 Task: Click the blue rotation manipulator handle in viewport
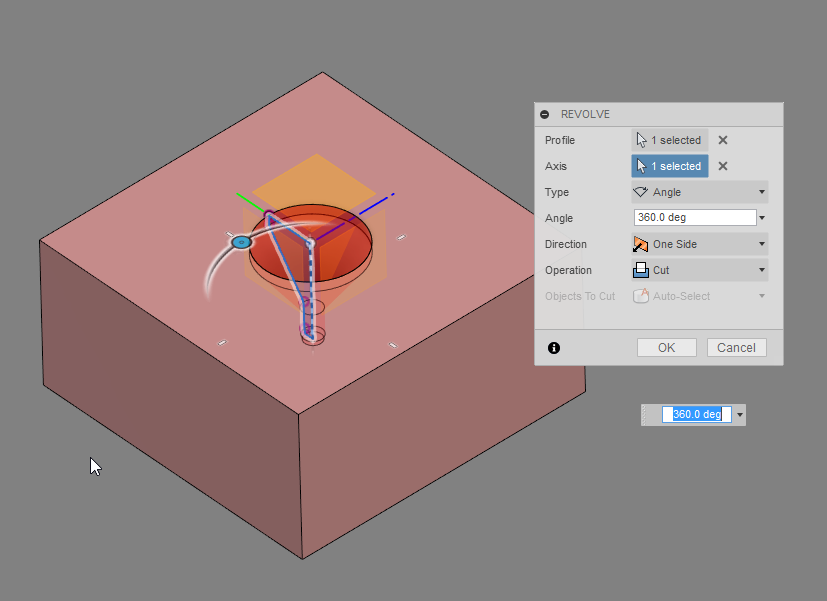coord(241,243)
